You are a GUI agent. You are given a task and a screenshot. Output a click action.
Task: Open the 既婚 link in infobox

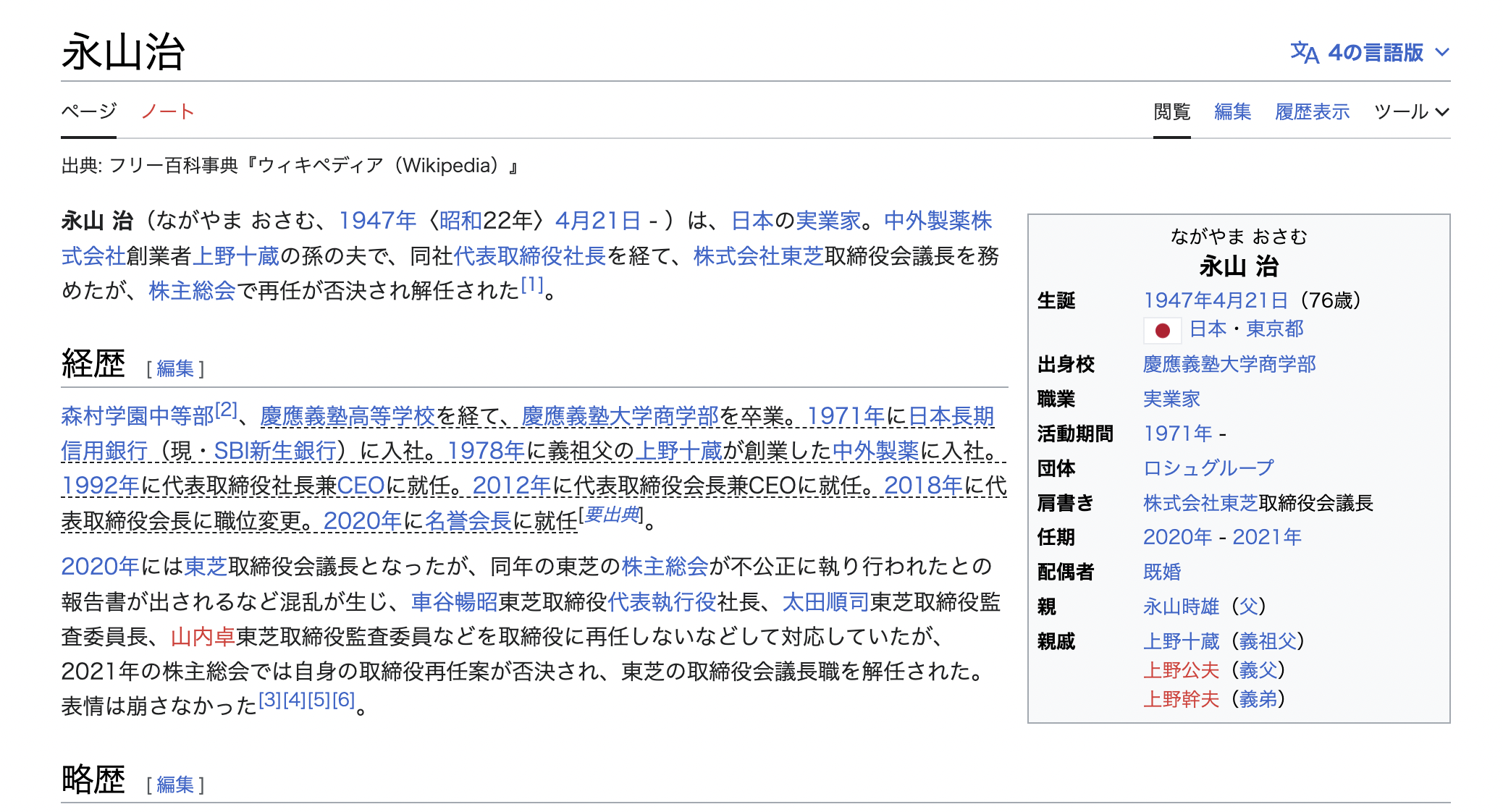[1162, 572]
